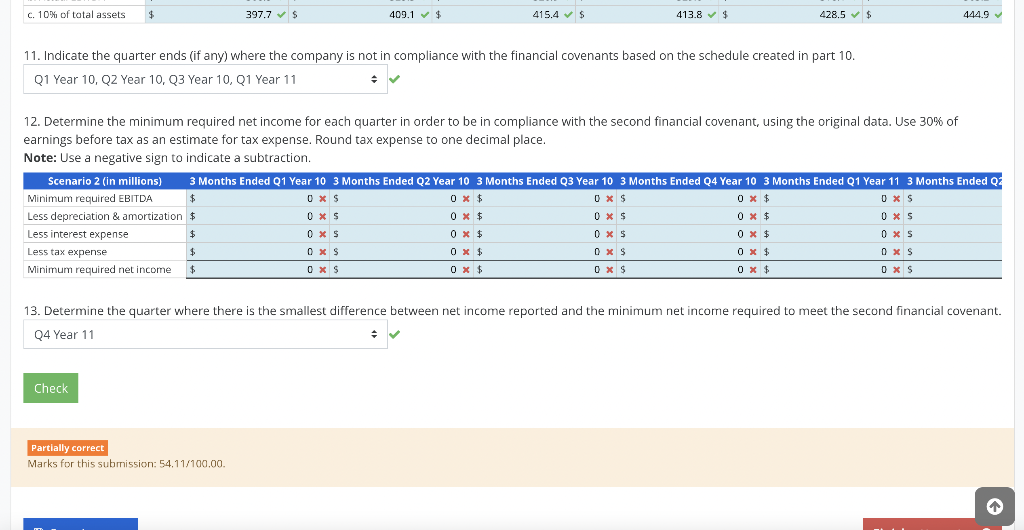This screenshot has height=530, width=1024.
Task: Click Minimum required EBITDA field for Q1 Year 11
Action: coord(831,198)
